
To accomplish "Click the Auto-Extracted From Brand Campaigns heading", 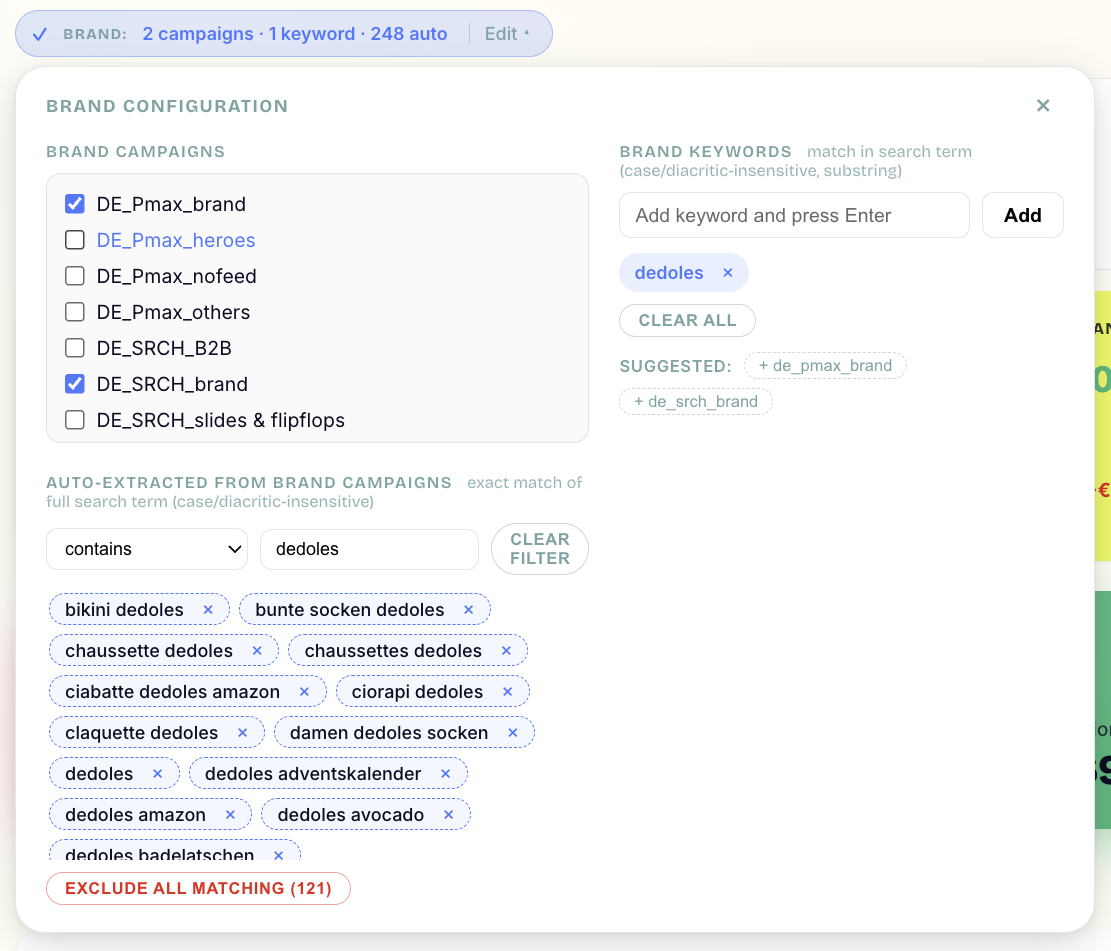I will pos(249,483).
